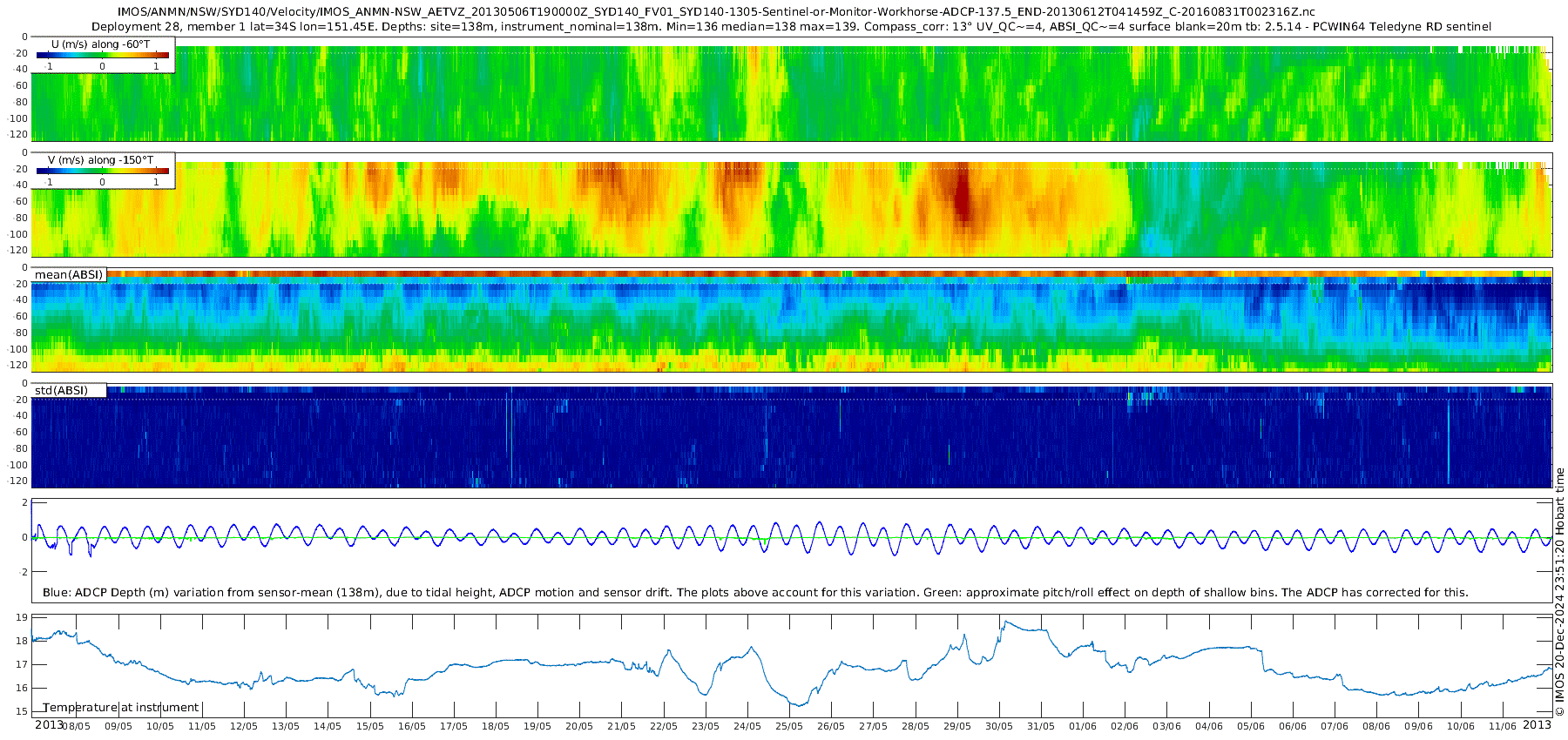Click the std(ABSI) panel label
Image resolution: width=1568 pixels, height=740 pixels.
click(x=61, y=390)
